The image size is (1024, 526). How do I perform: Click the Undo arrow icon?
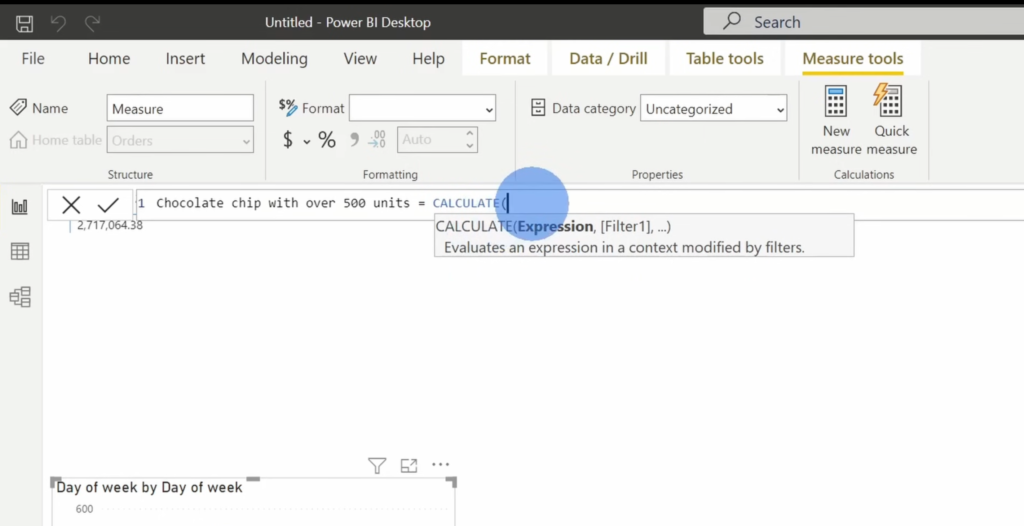click(59, 24)
